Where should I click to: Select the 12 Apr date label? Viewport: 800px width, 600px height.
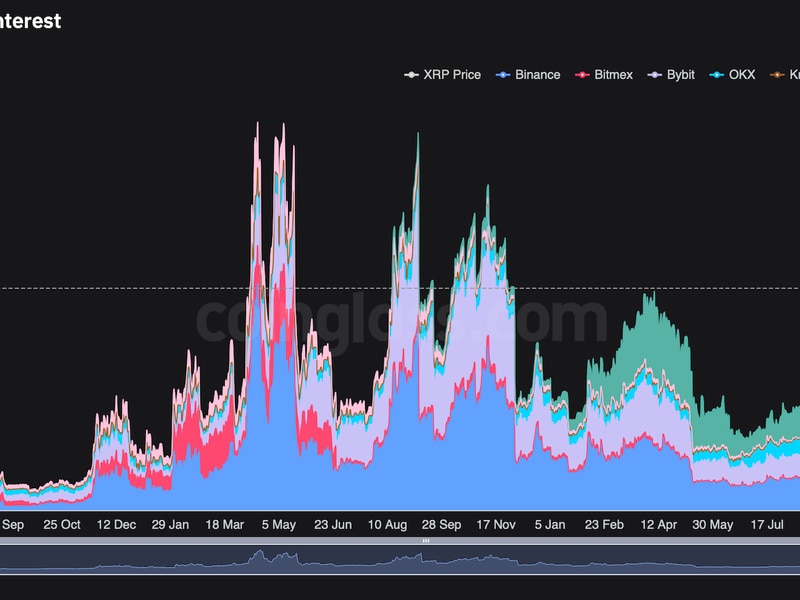(x=659, y=524)
